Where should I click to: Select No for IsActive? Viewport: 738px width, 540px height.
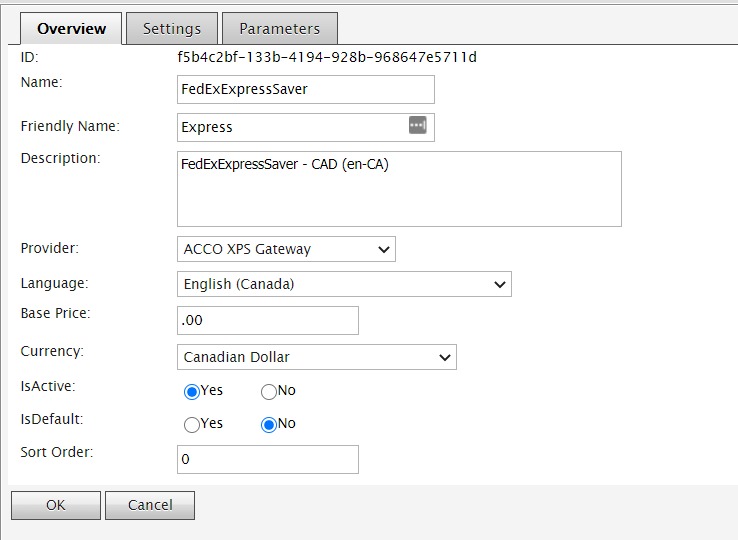pos(268,392)
